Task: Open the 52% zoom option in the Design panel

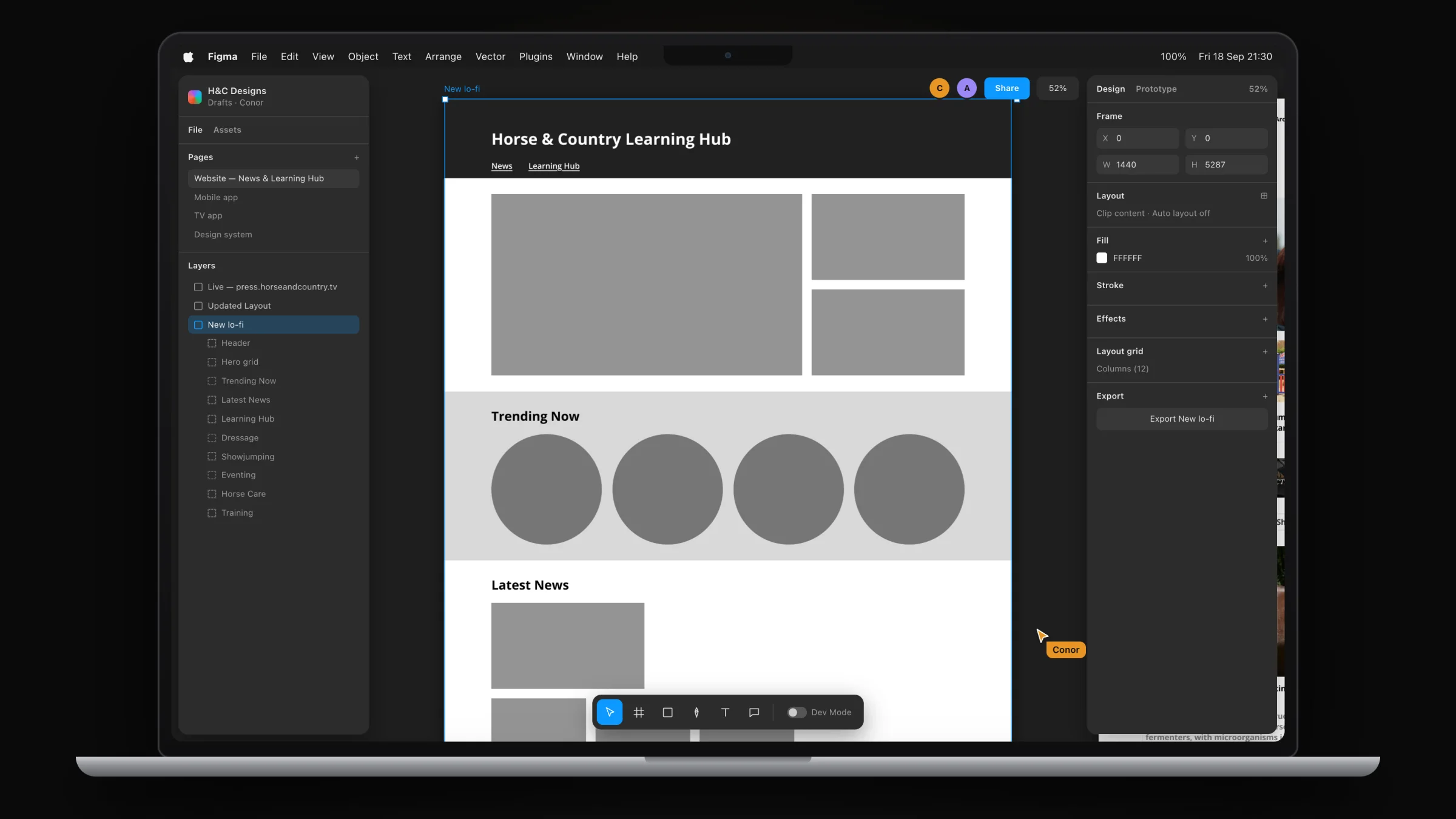Action: pyautogui.click(x=1258, y=89)
